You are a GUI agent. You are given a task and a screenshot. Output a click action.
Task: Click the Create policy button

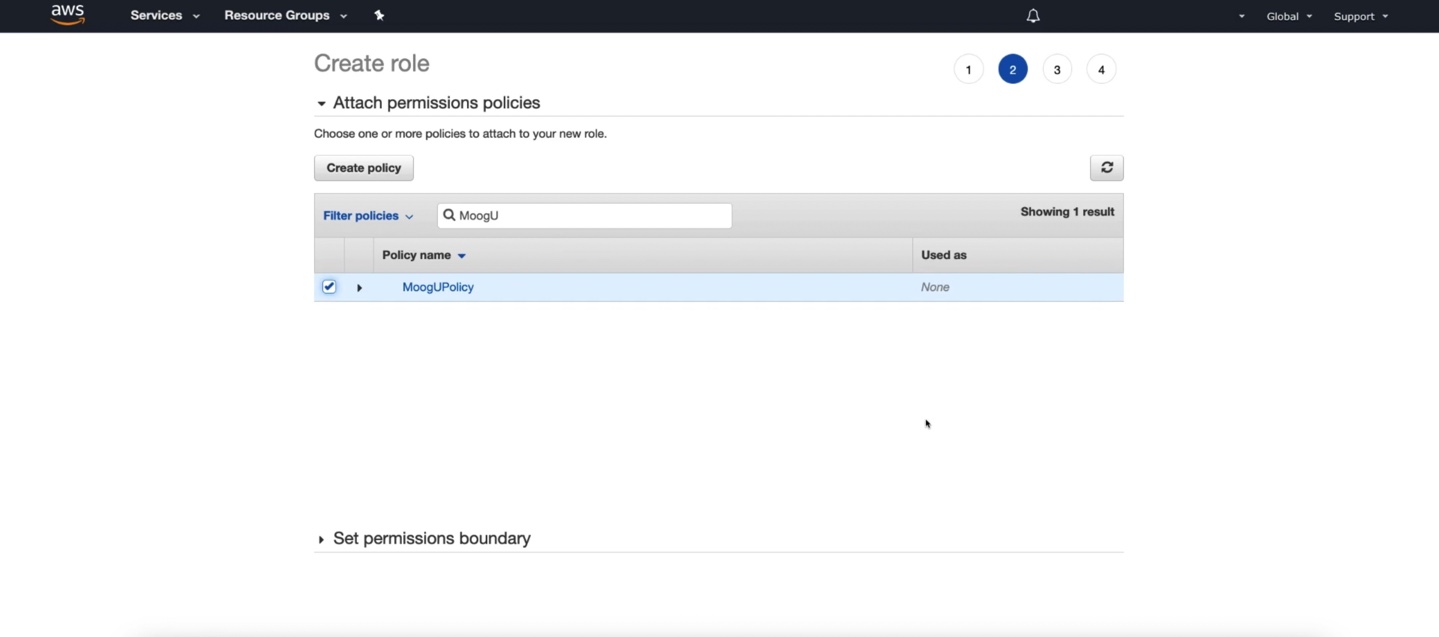pos(364,168)
